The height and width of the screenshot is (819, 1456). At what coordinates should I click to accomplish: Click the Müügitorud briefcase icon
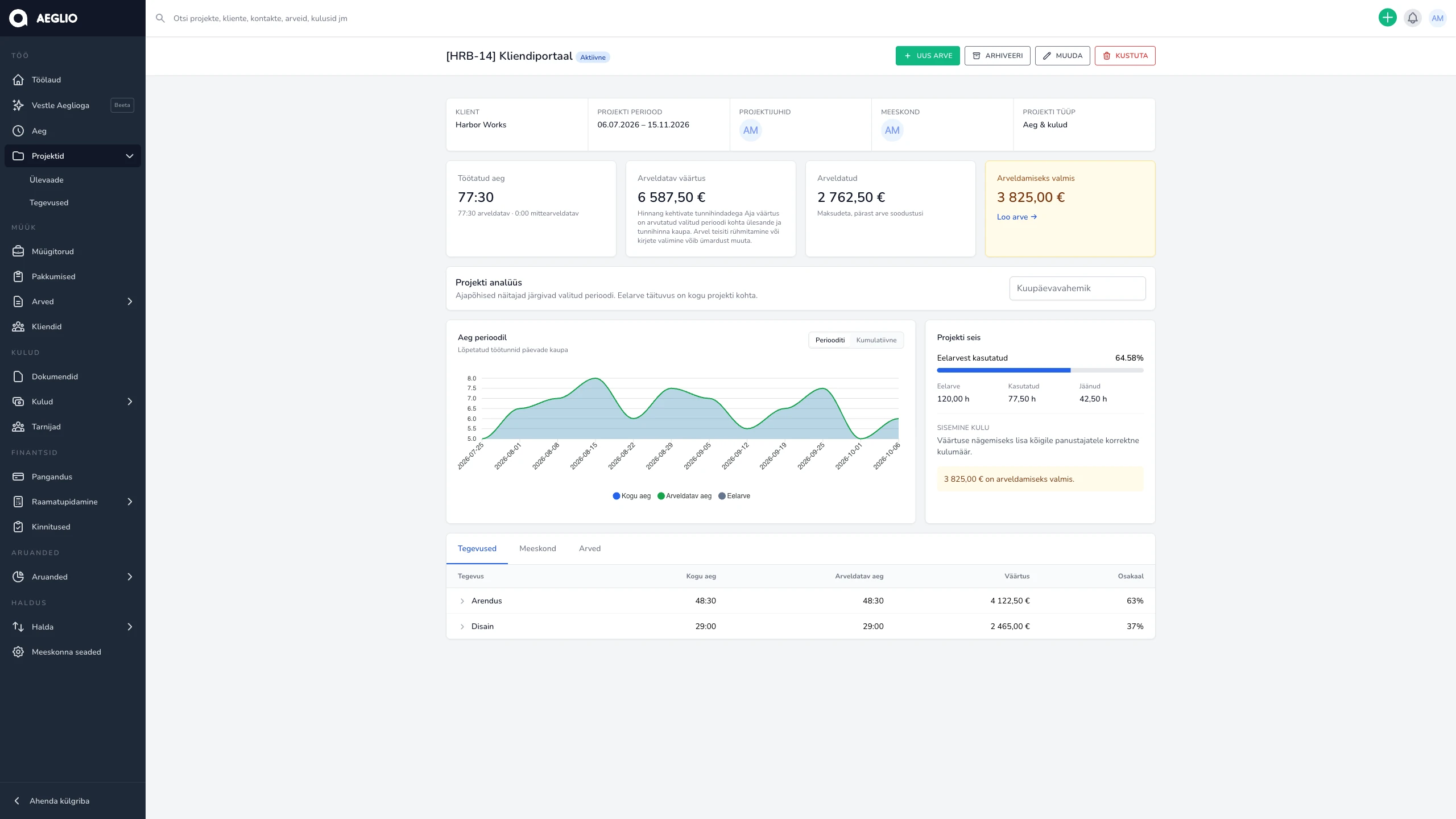coord(18,251)
